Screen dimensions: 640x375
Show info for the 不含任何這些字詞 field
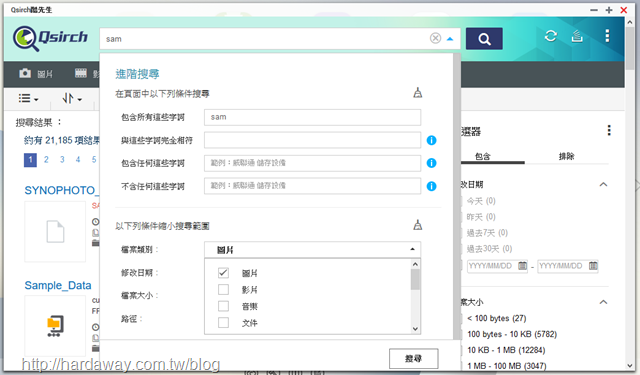pyautogui.click(x=431, y=186)
